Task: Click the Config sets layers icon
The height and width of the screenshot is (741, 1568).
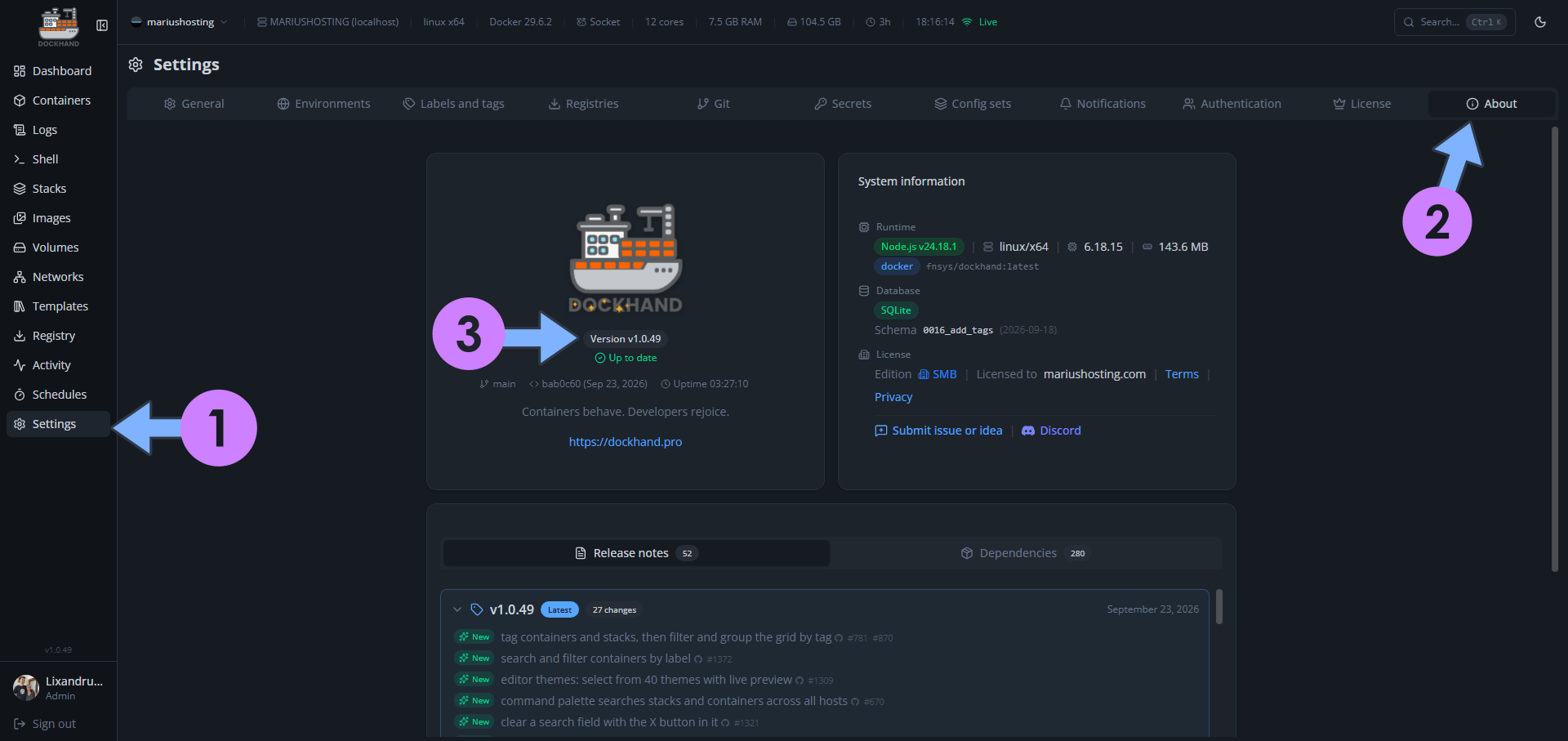Action: point(941,104)
